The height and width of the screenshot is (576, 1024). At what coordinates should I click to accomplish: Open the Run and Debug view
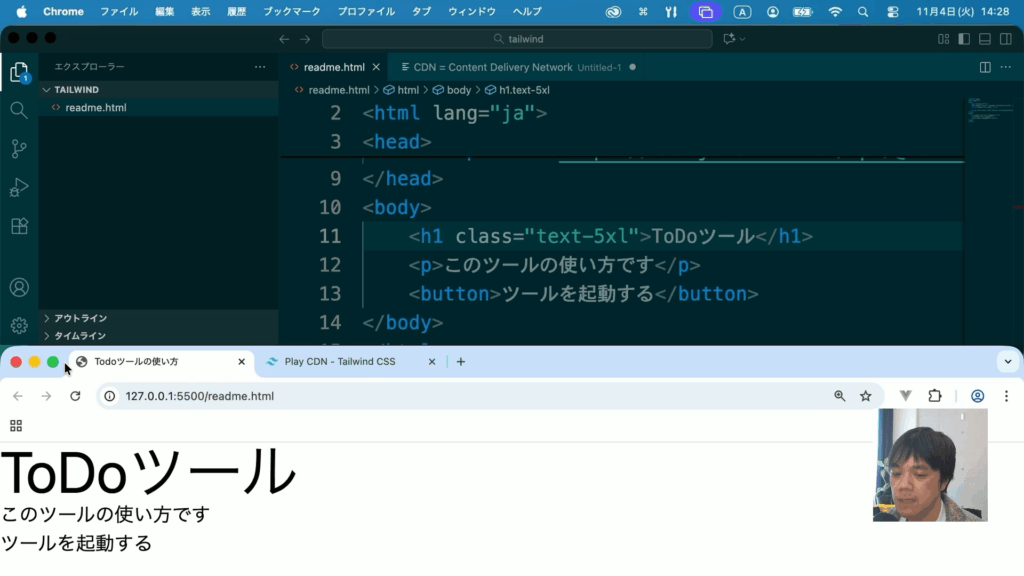[x=18, y=188]
